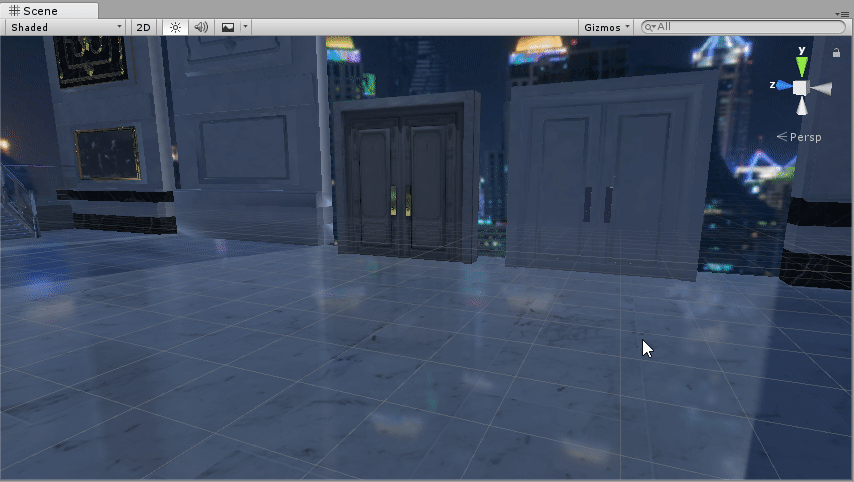Click the right gray axis cone

click(x=821, y=88)
